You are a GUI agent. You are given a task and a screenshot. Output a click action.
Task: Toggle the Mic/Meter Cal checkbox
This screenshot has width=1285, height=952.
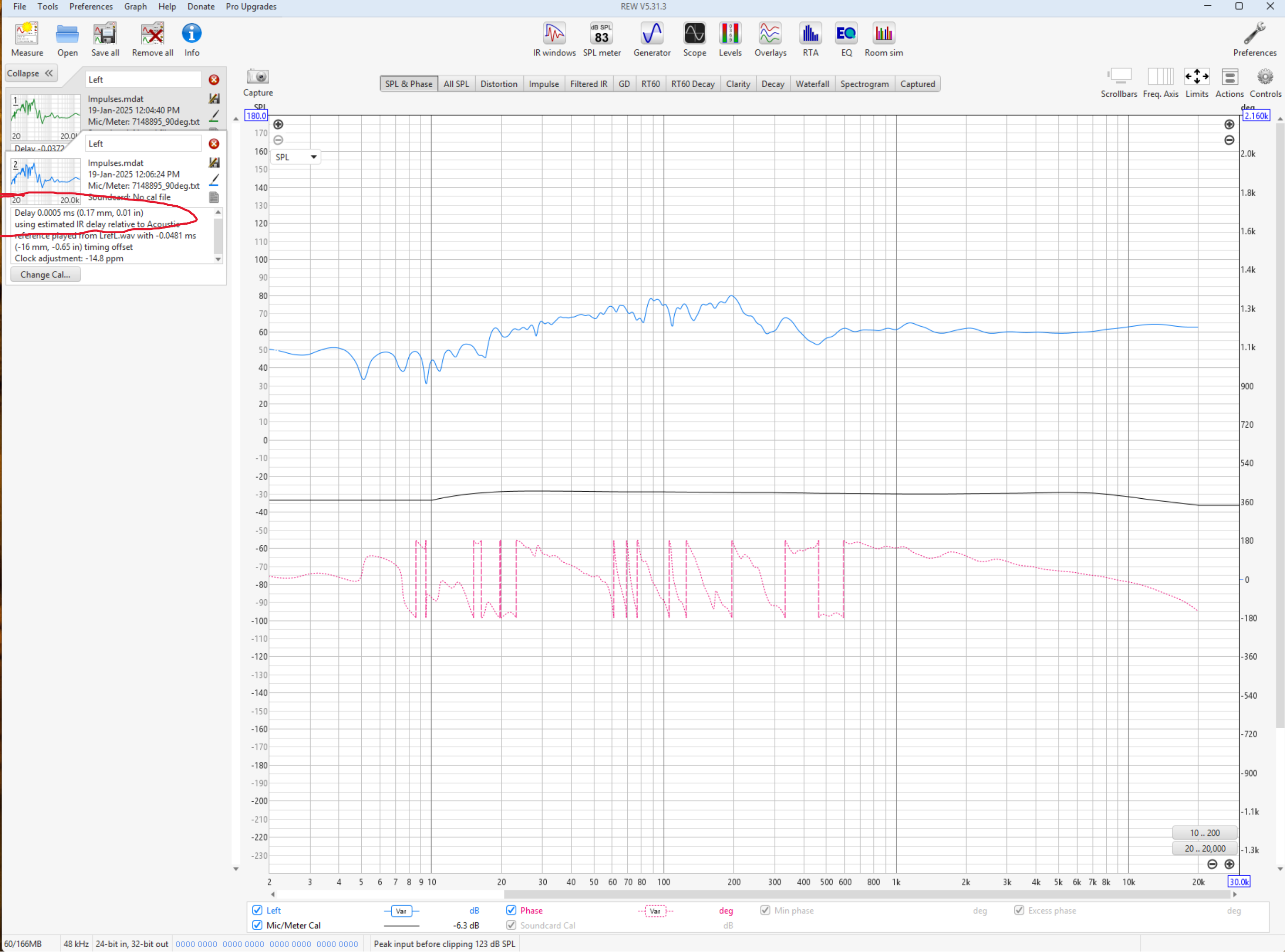pyautogui.click(x=257, y=925)
